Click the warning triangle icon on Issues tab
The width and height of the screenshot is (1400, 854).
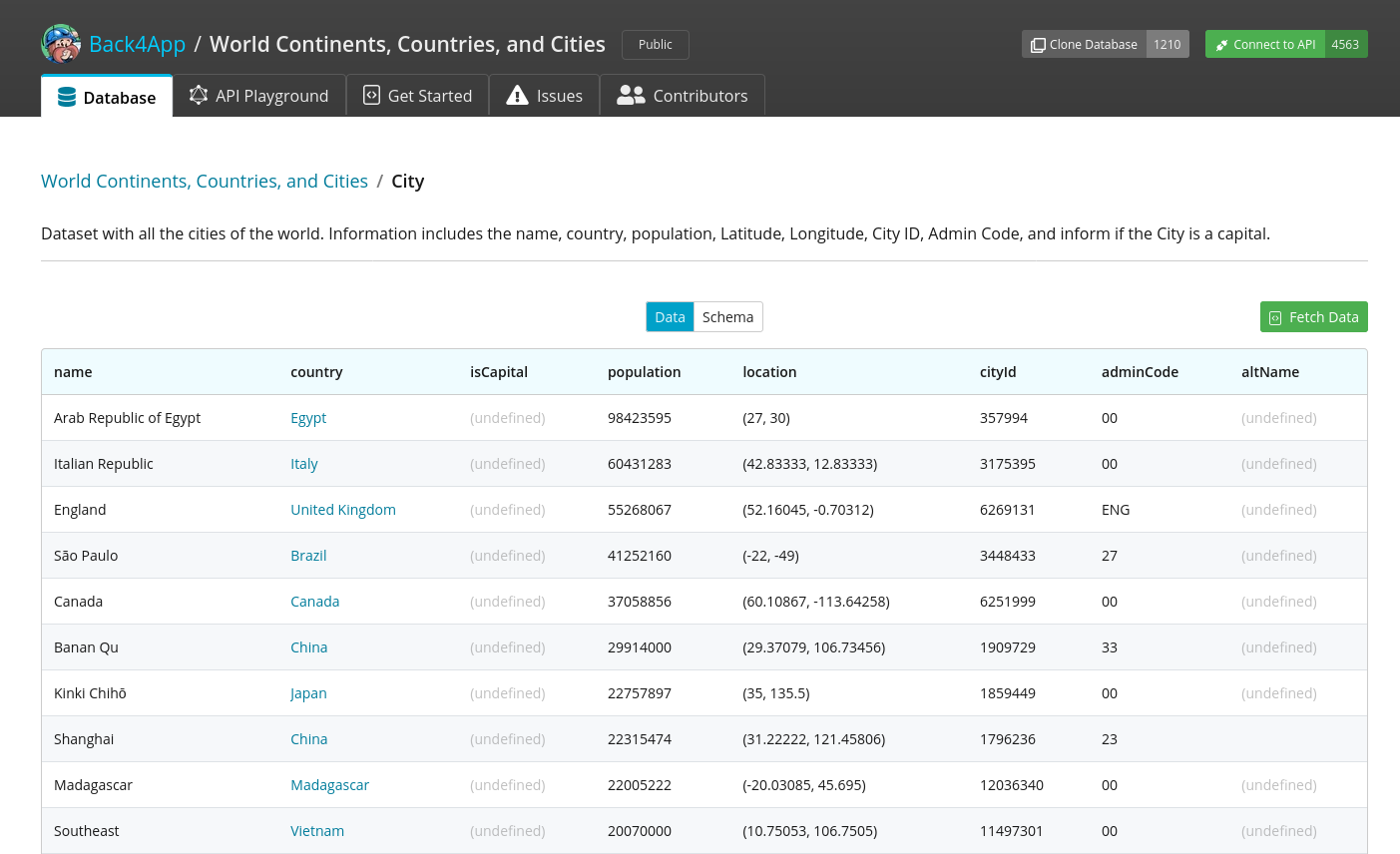[x=517, y=95]
